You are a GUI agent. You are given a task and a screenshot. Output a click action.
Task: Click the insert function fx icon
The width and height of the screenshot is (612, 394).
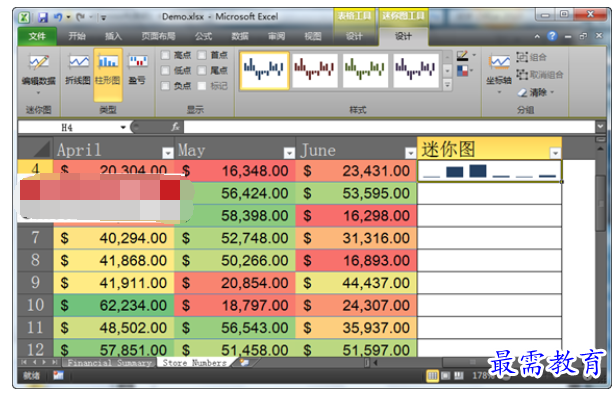[176, 127]
